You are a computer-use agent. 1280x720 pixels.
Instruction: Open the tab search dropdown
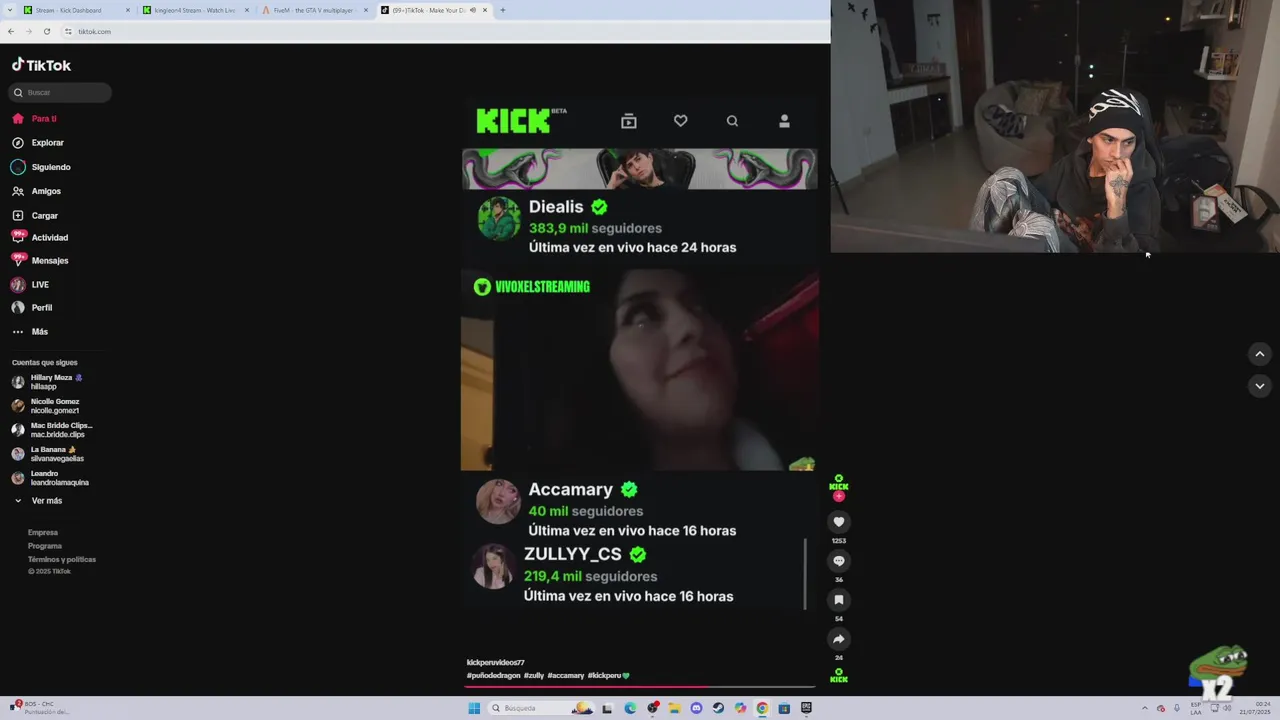(x=9, y=10)
